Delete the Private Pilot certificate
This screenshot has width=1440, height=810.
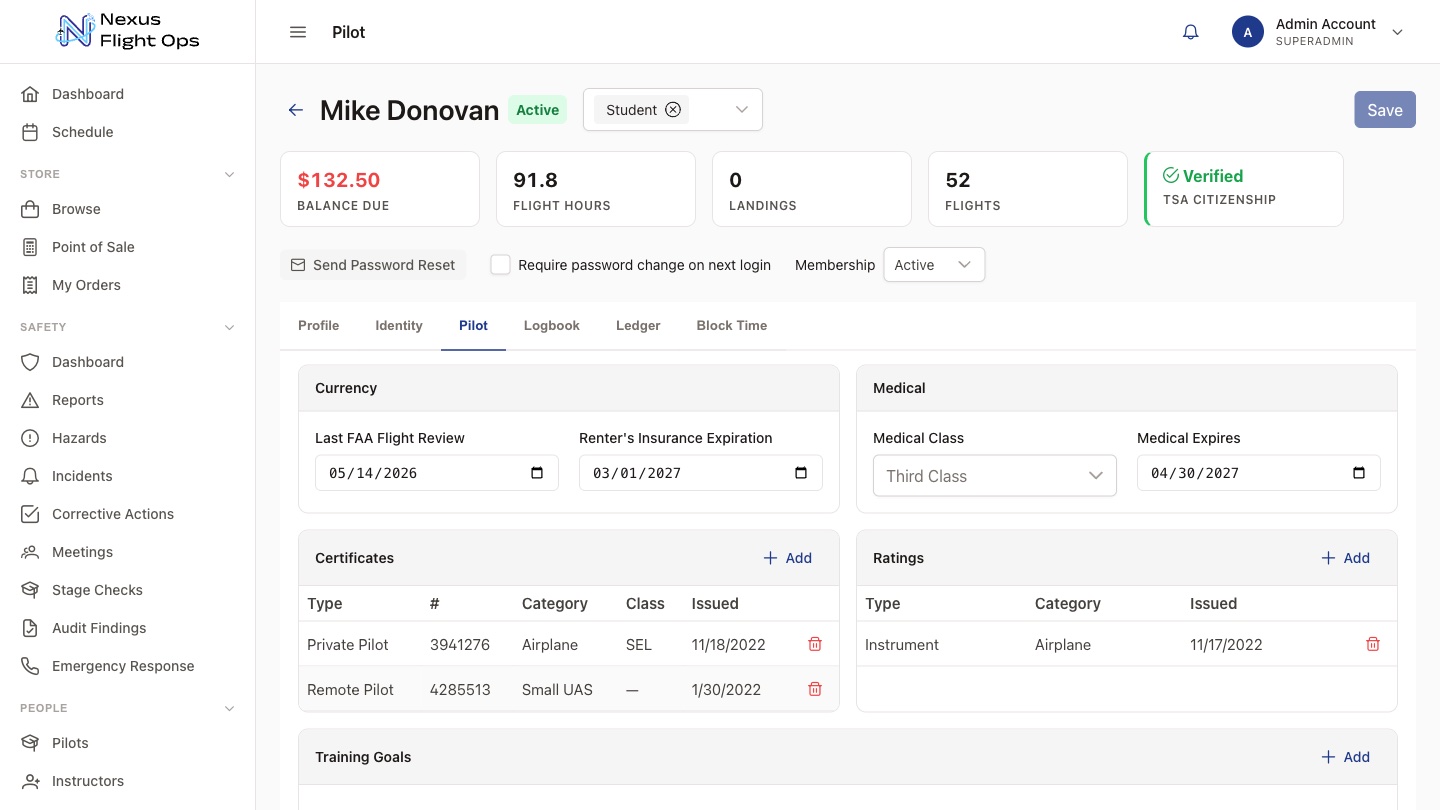(x=815, y=644)
